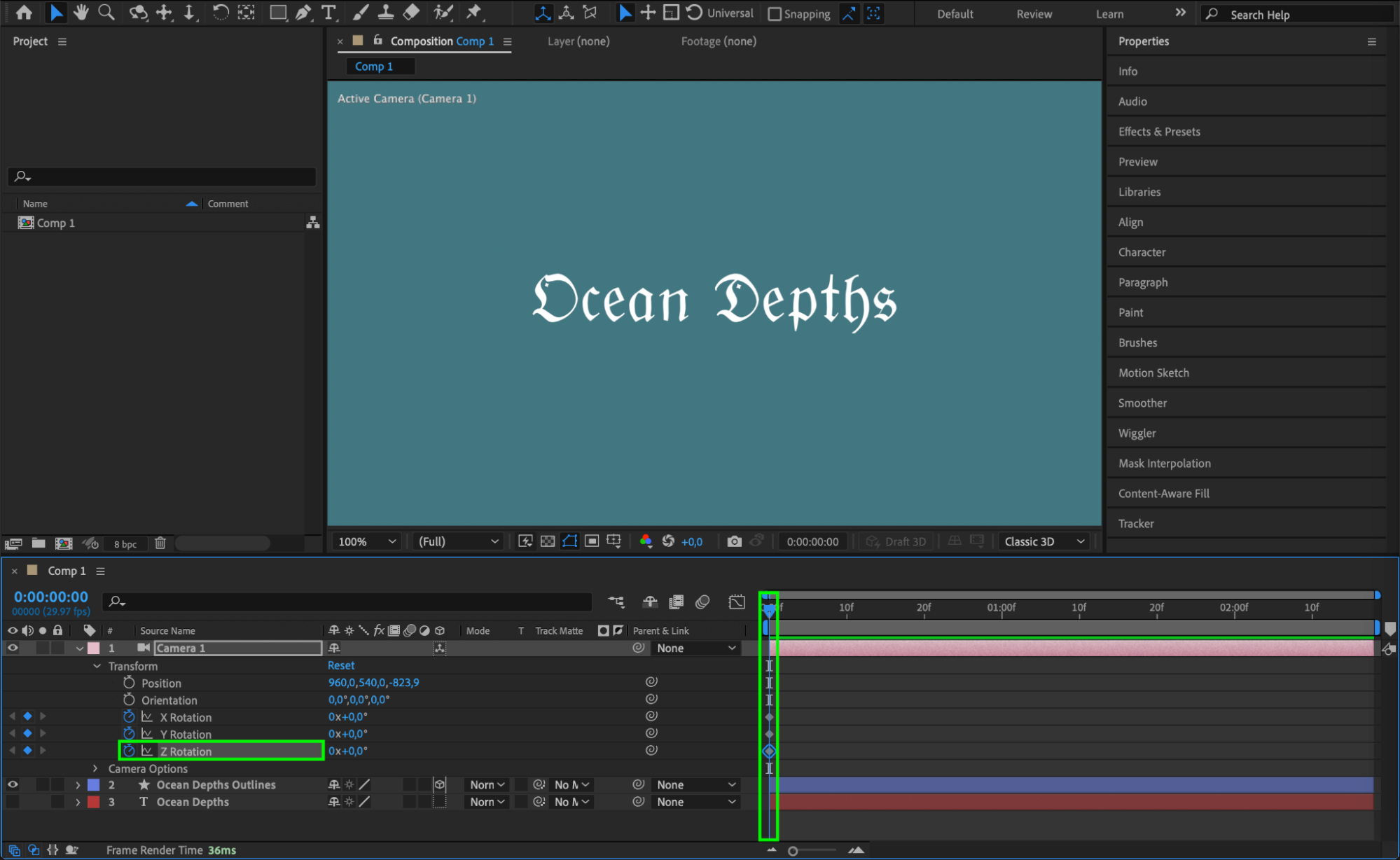This screenshot has width=1400, height=860.
Task: Expand Camera Options group
Action: point(95,769)
